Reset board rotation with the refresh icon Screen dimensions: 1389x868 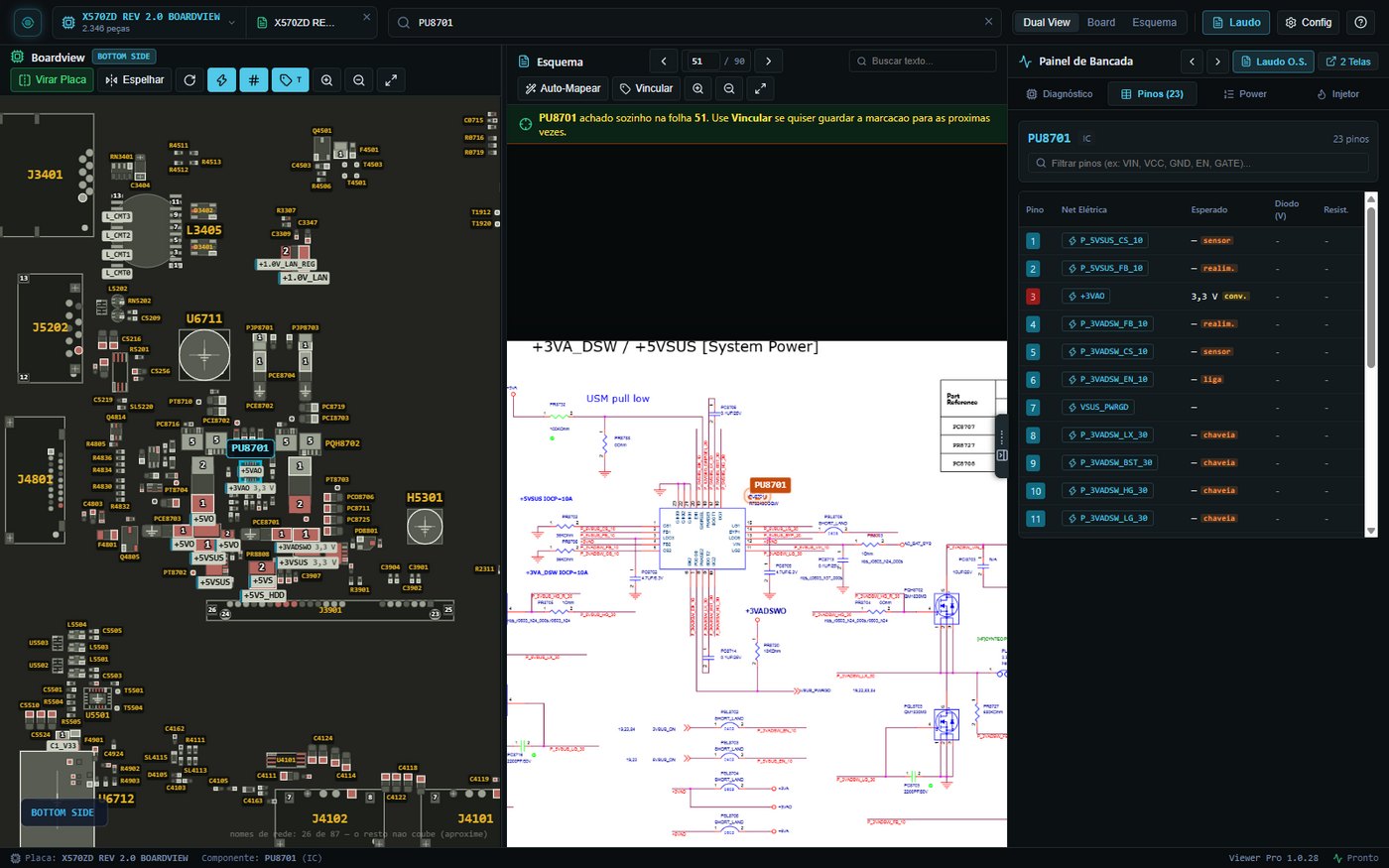coord(189,80)
